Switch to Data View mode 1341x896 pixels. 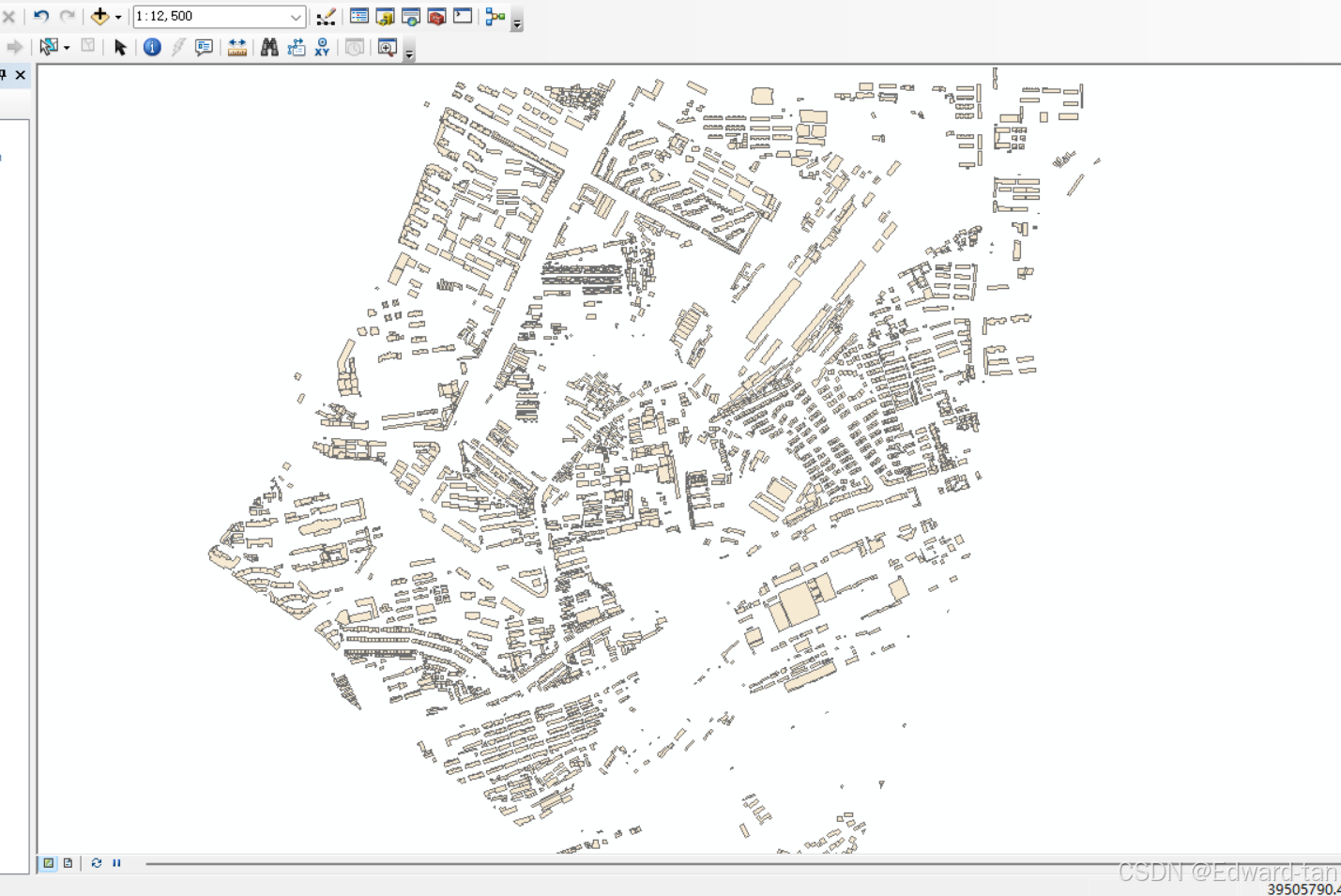48,863
